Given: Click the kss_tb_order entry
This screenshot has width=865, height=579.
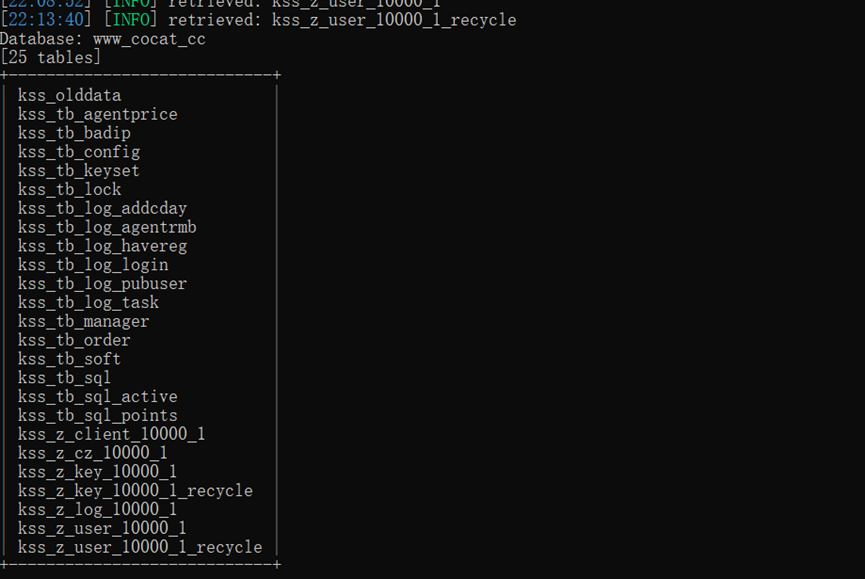Looking at the screenshot, I should tap(74, 340).
